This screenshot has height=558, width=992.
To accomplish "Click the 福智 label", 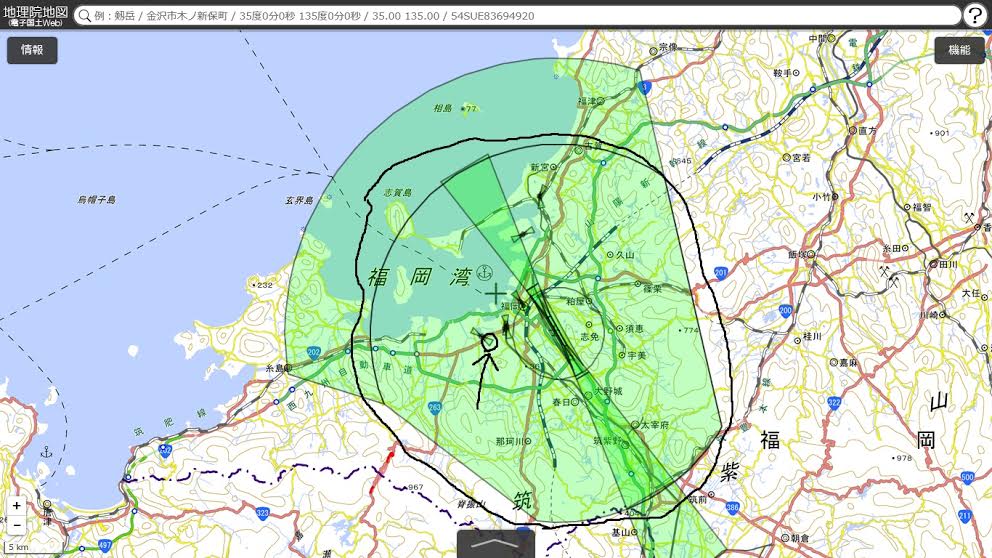I will (x=922, y=207).
